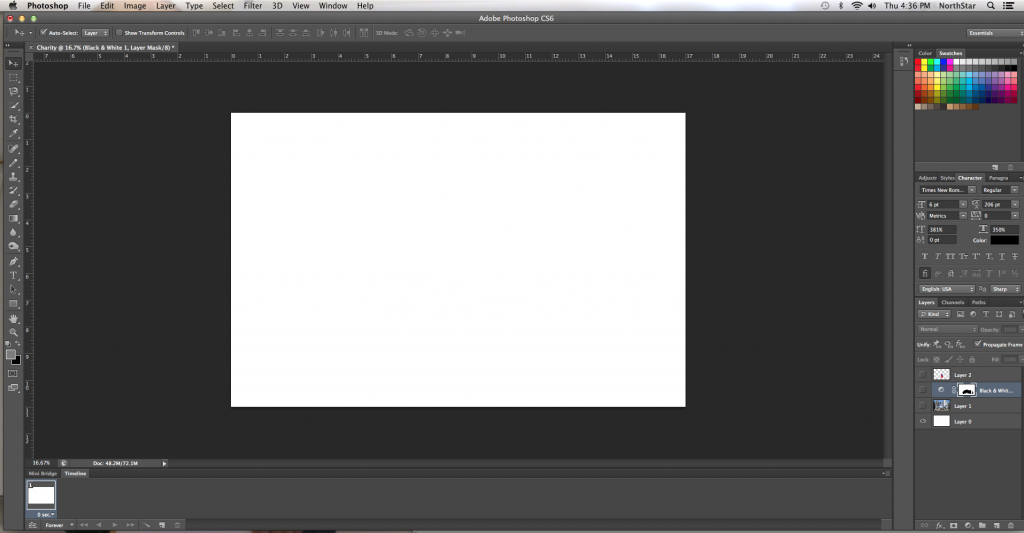Select the Path Selection tool
This screenshot has width=1024, height=533.
13,289
